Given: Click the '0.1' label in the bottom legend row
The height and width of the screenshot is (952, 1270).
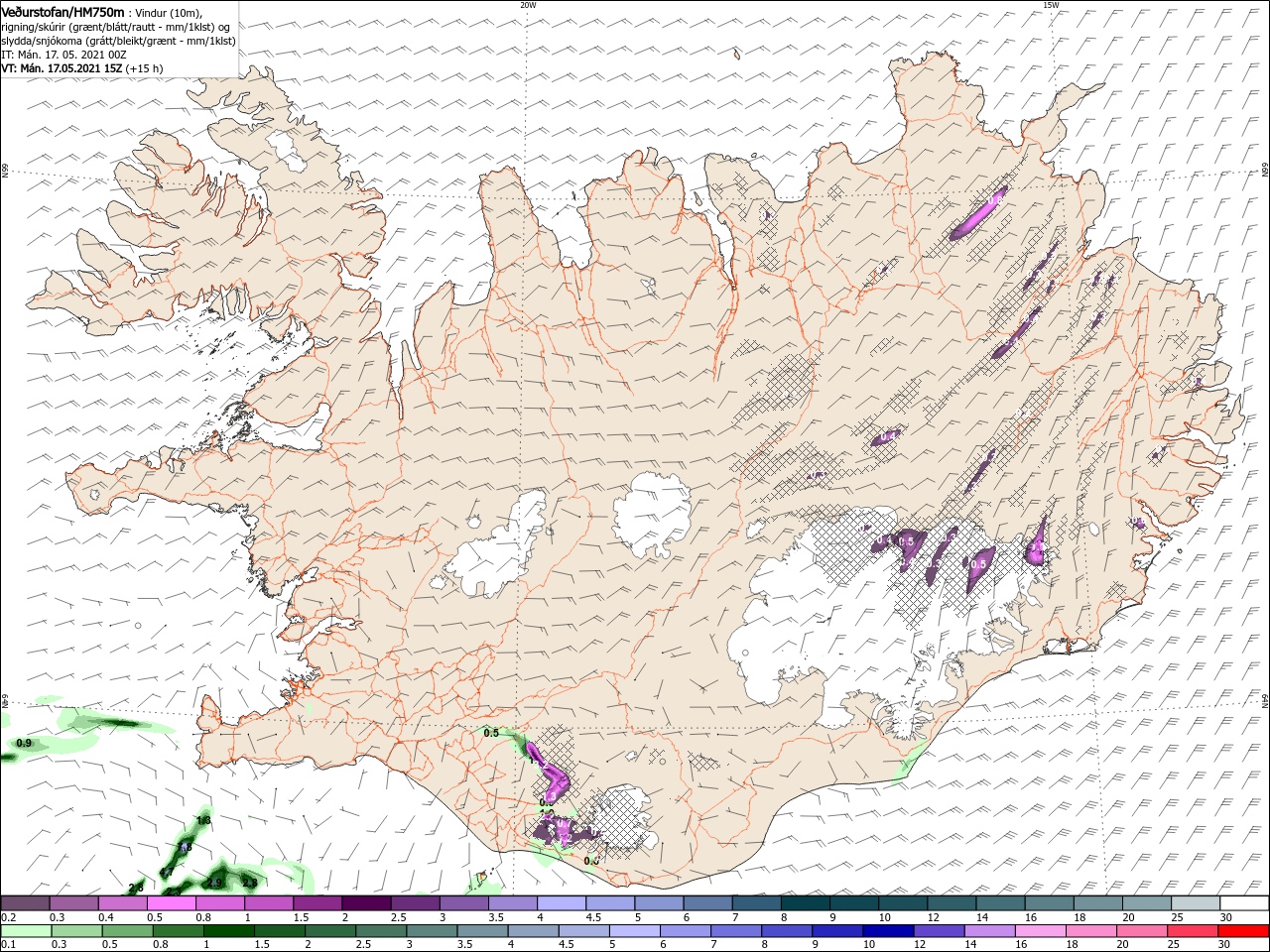Looking at the screenshot, I should 8,945.
